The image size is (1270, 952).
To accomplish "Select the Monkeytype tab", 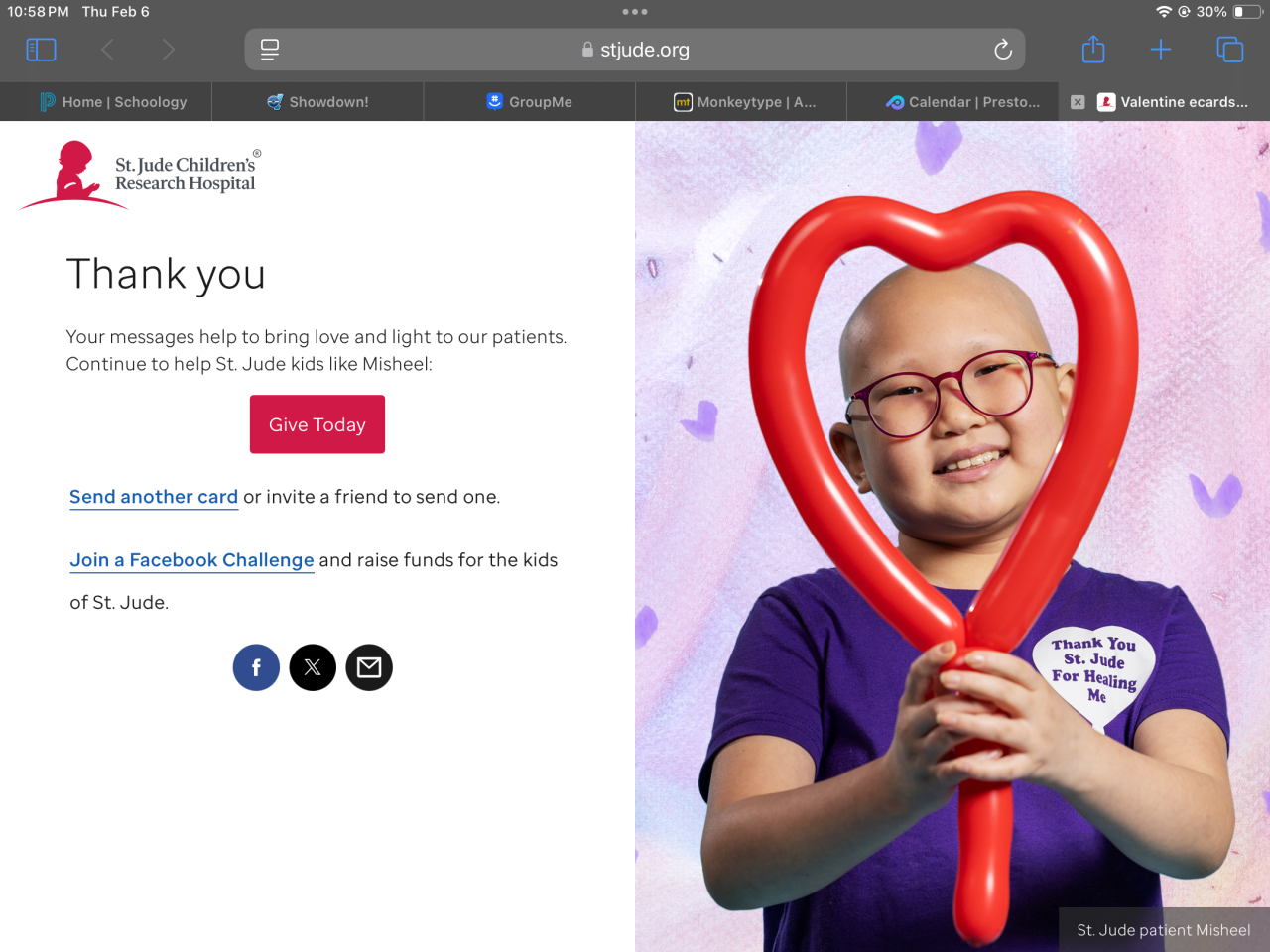I will tap(741, 102).
